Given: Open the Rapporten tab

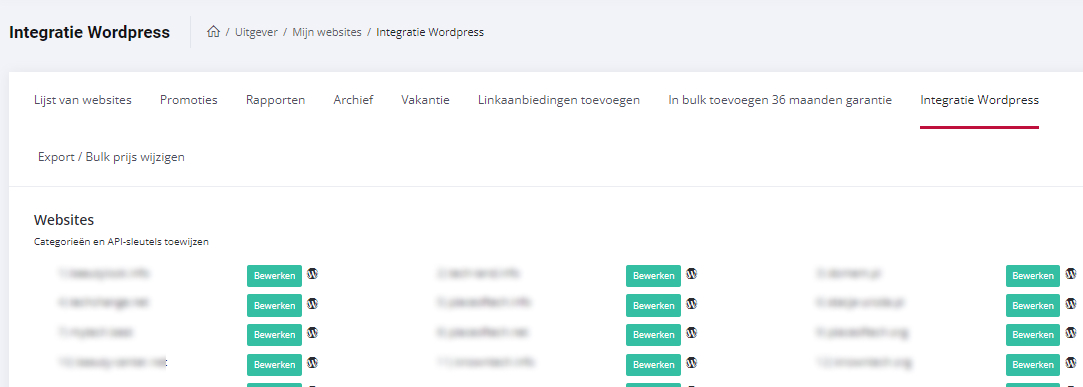Looking at the screenshot, I should point(276,100).
